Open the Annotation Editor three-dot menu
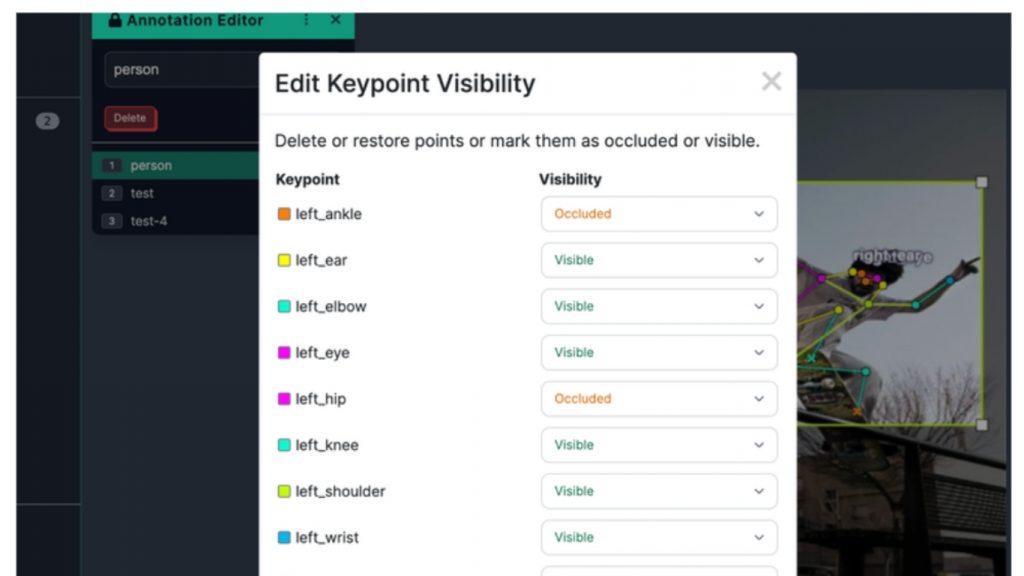1024x576 pixels. [x=306, y=20]
